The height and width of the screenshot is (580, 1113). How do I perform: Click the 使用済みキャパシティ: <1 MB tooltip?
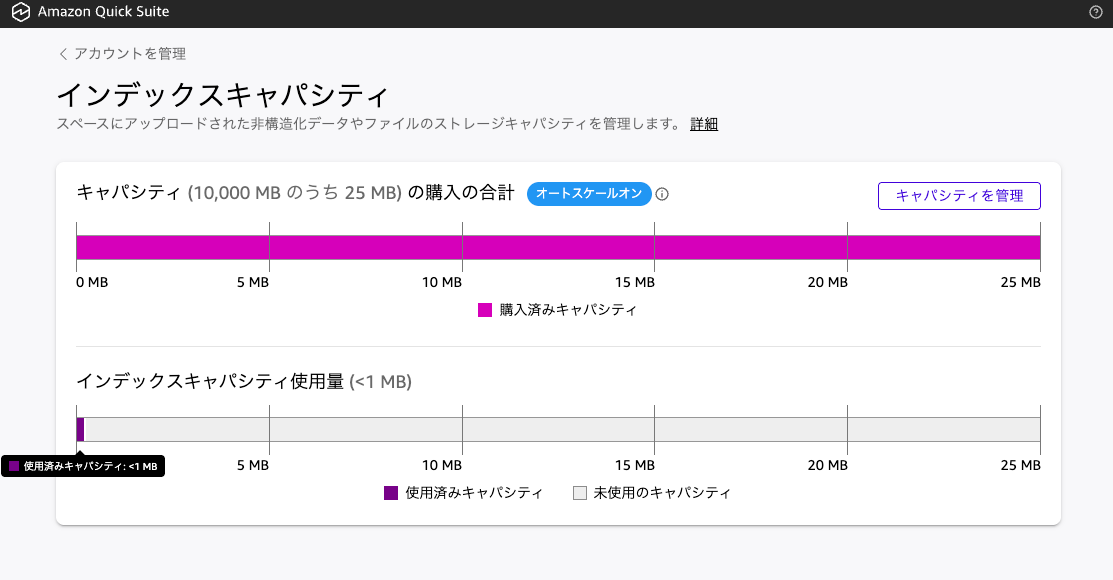point(83,466)
